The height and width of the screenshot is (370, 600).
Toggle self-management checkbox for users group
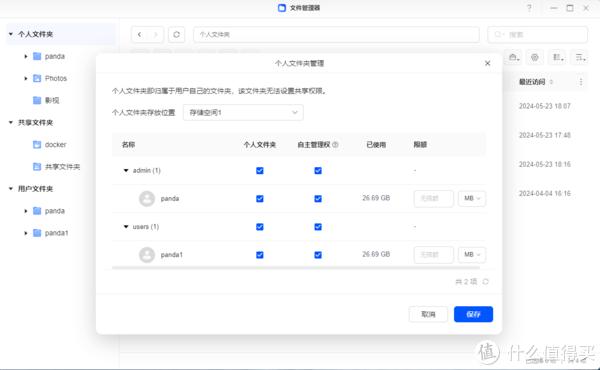pos(318,227)
